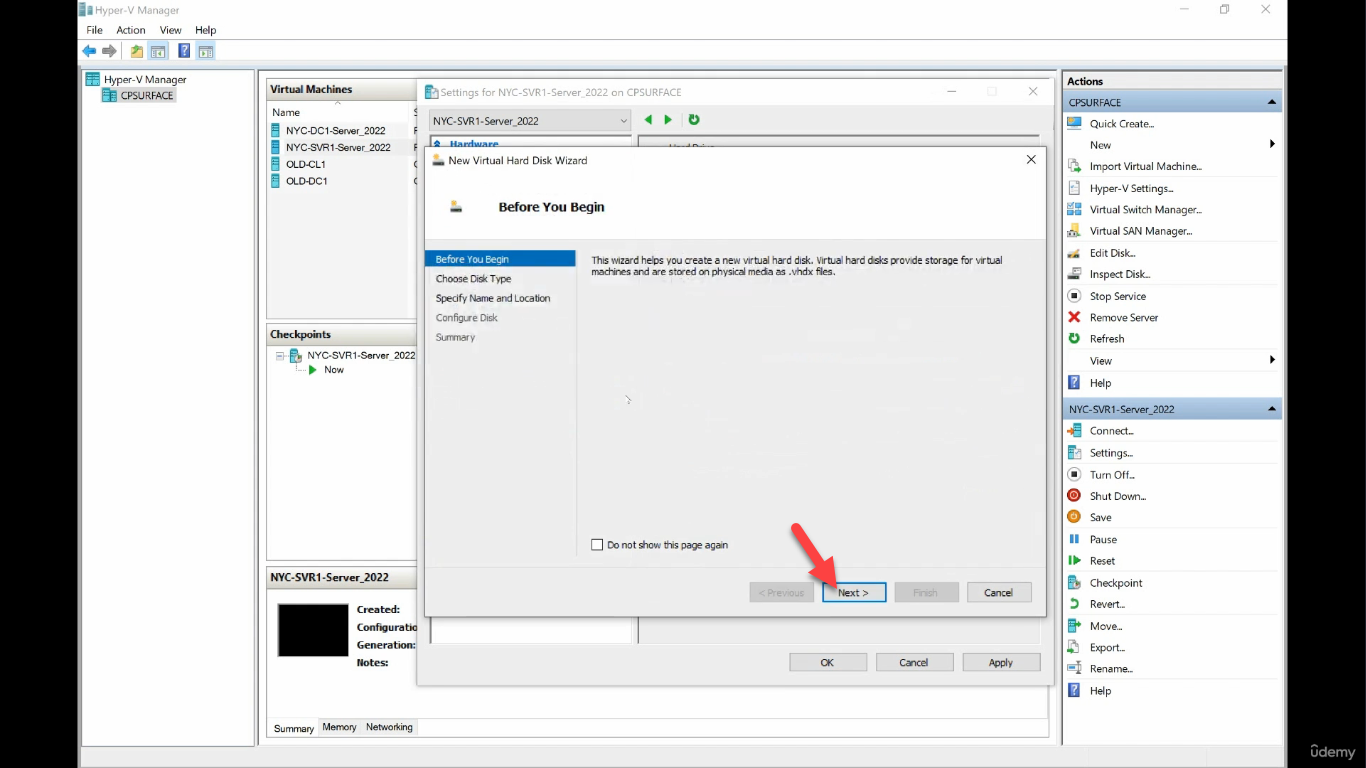The height and width of the screenshot is (768, 1366).
Task: Click Apply in the Settings window
Action: point(1001,662)
